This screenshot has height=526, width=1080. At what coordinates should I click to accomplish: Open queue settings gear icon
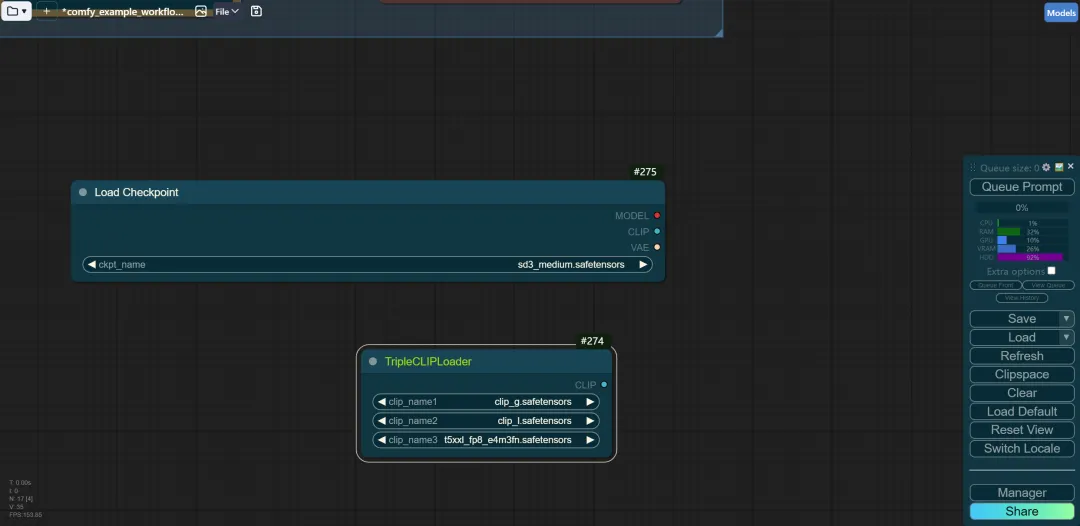pos(1046,167)
